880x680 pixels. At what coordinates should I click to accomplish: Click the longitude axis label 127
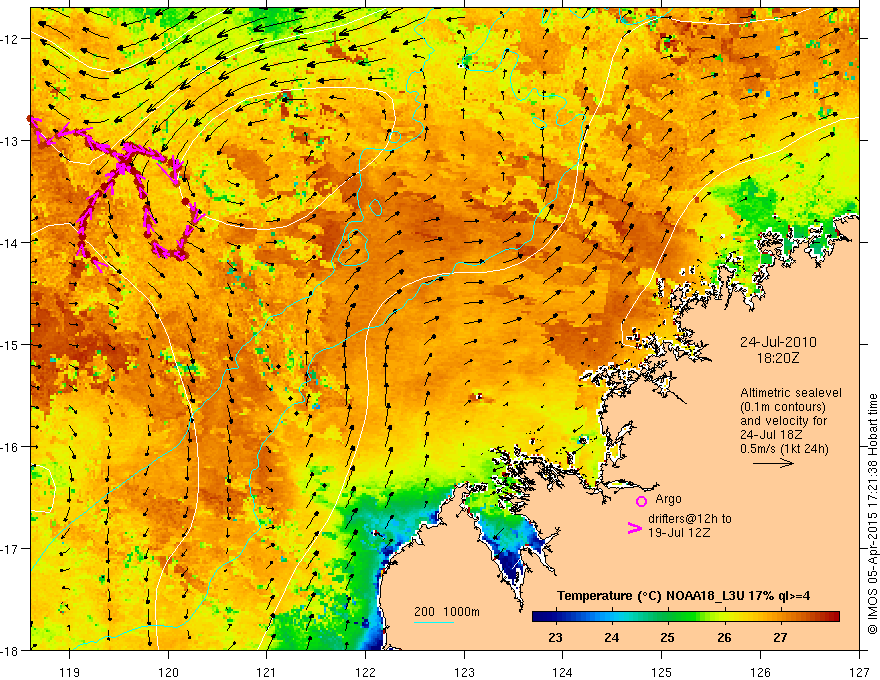click(859, 672)
